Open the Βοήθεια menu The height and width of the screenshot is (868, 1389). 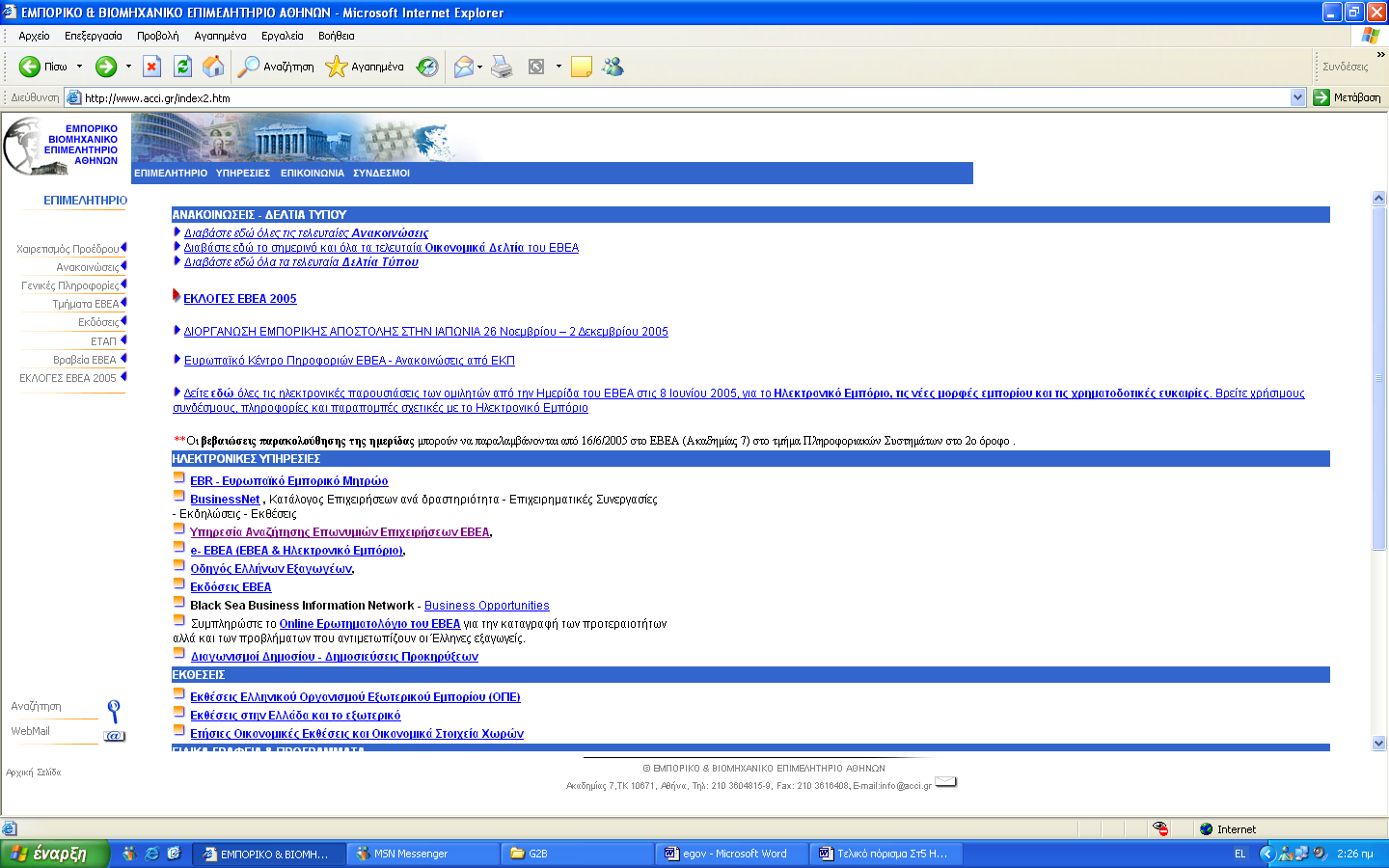click(x=337, y=36)
